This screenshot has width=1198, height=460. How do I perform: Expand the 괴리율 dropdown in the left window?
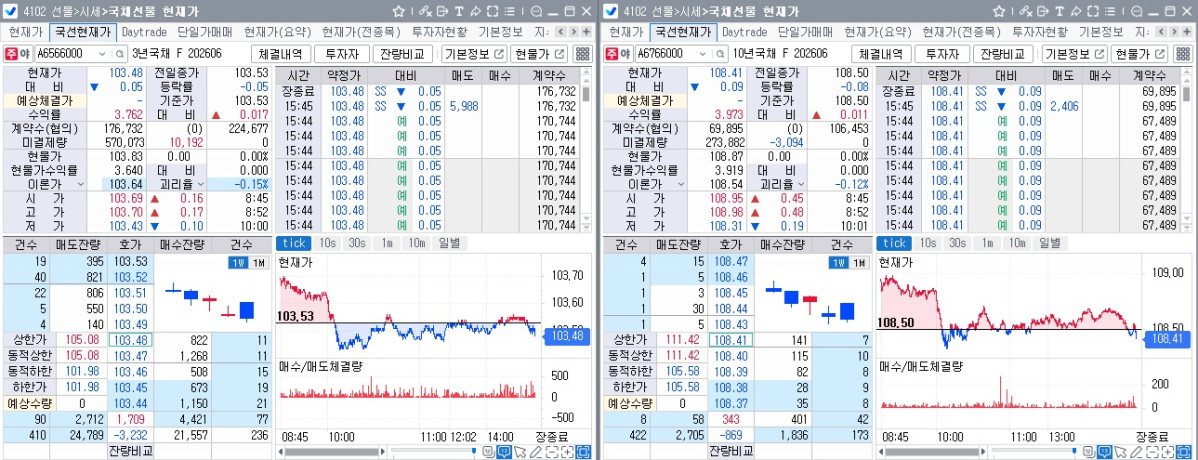202,184
